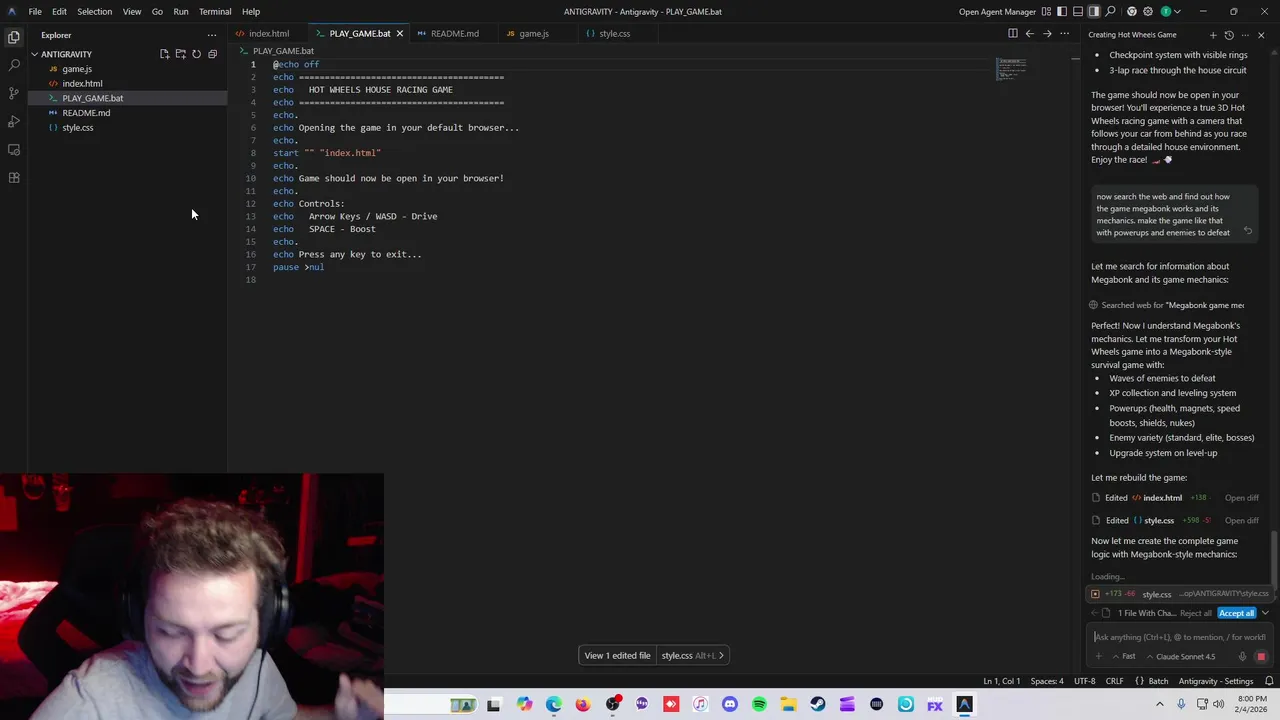
Task: Open the browser Chrome icon in title bar
Action: (x=1131, y=11)
